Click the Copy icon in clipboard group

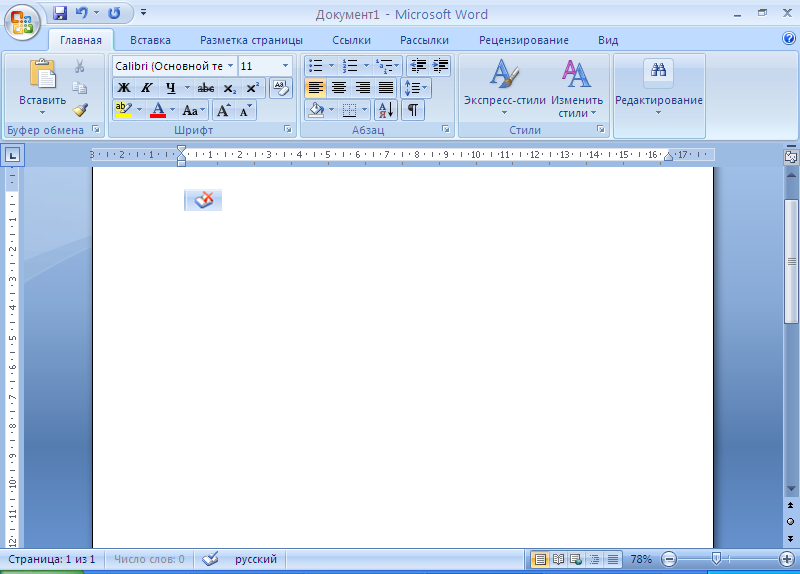pos(80,88)
